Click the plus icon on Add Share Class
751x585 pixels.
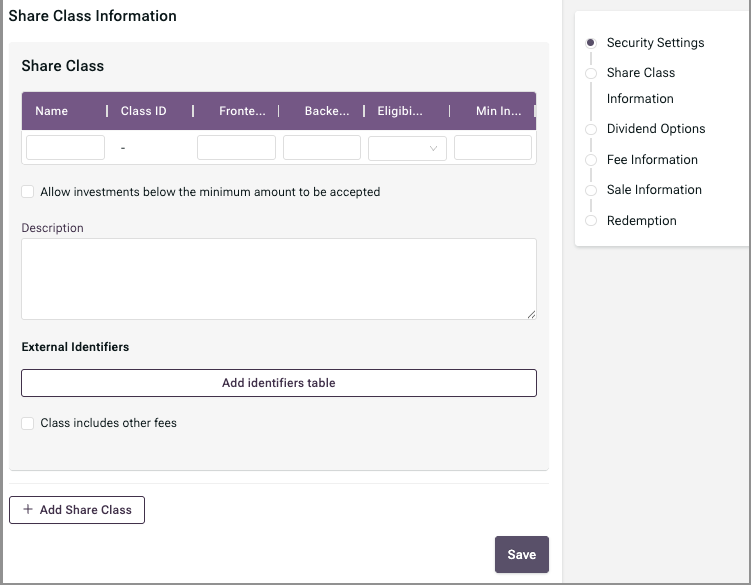(x=28, y=509)
